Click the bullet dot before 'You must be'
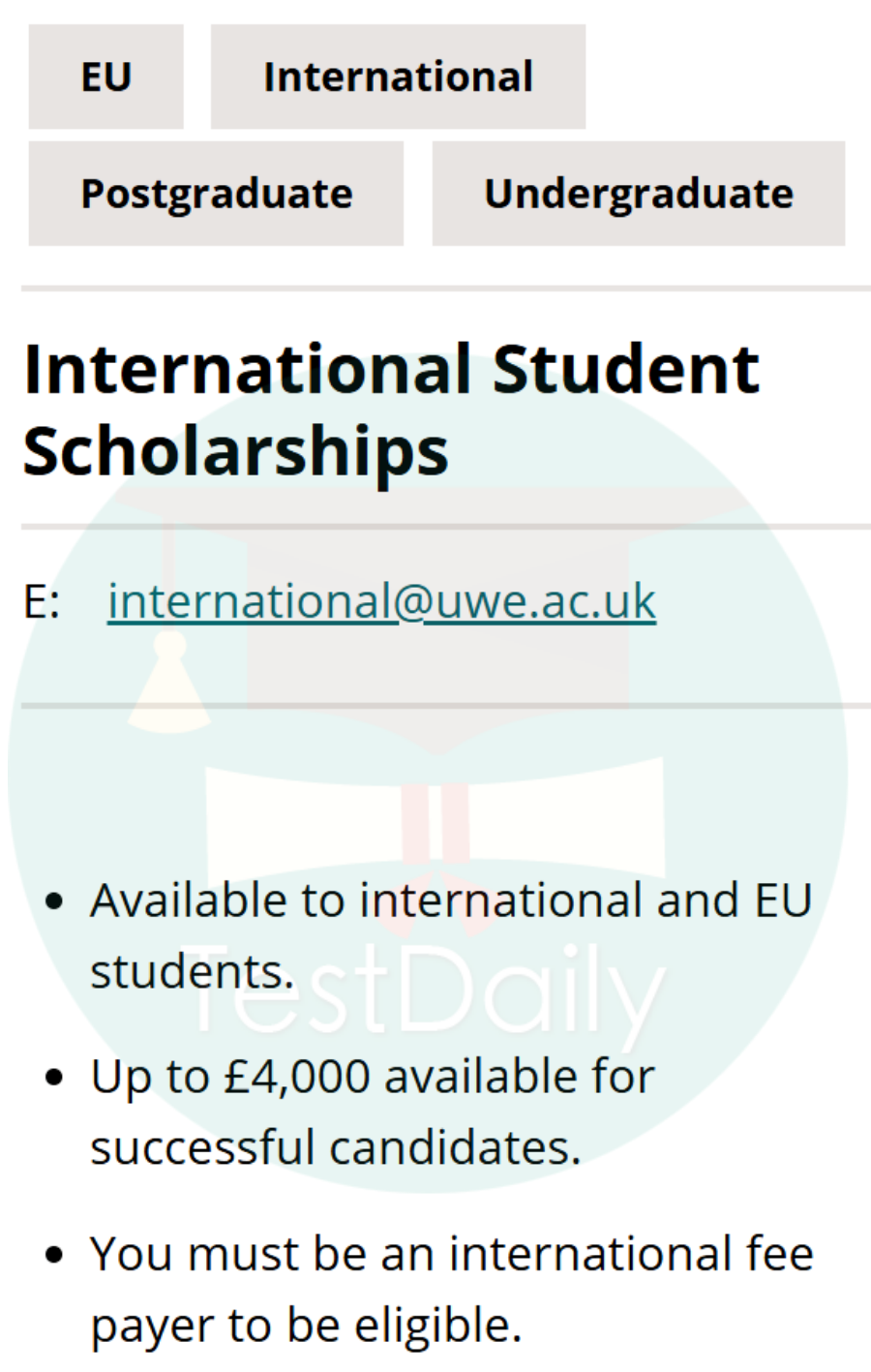The image size is (871, 1372). tap(54, 1255)
